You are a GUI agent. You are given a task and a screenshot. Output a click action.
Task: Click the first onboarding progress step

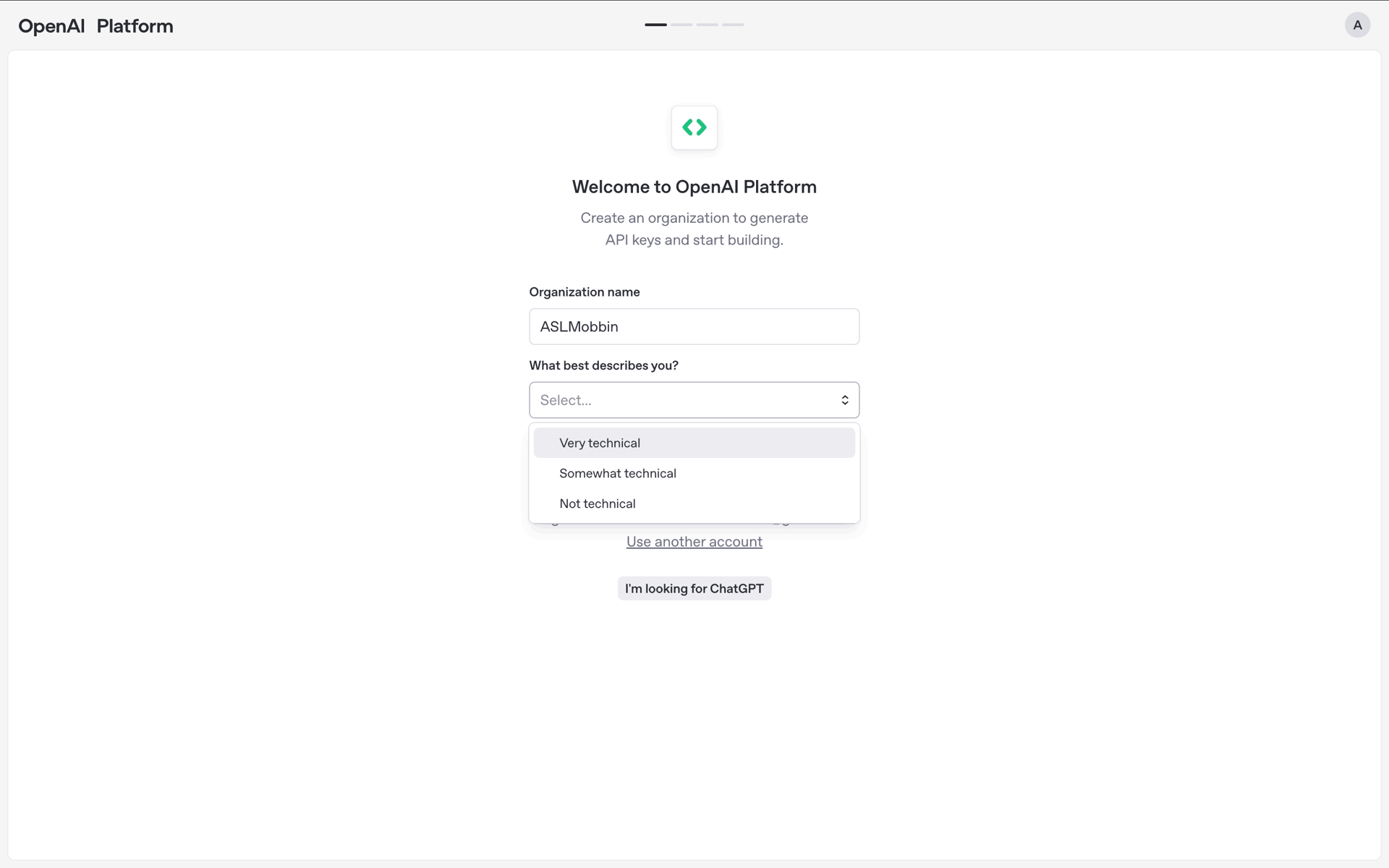click(x=655, y=25)
